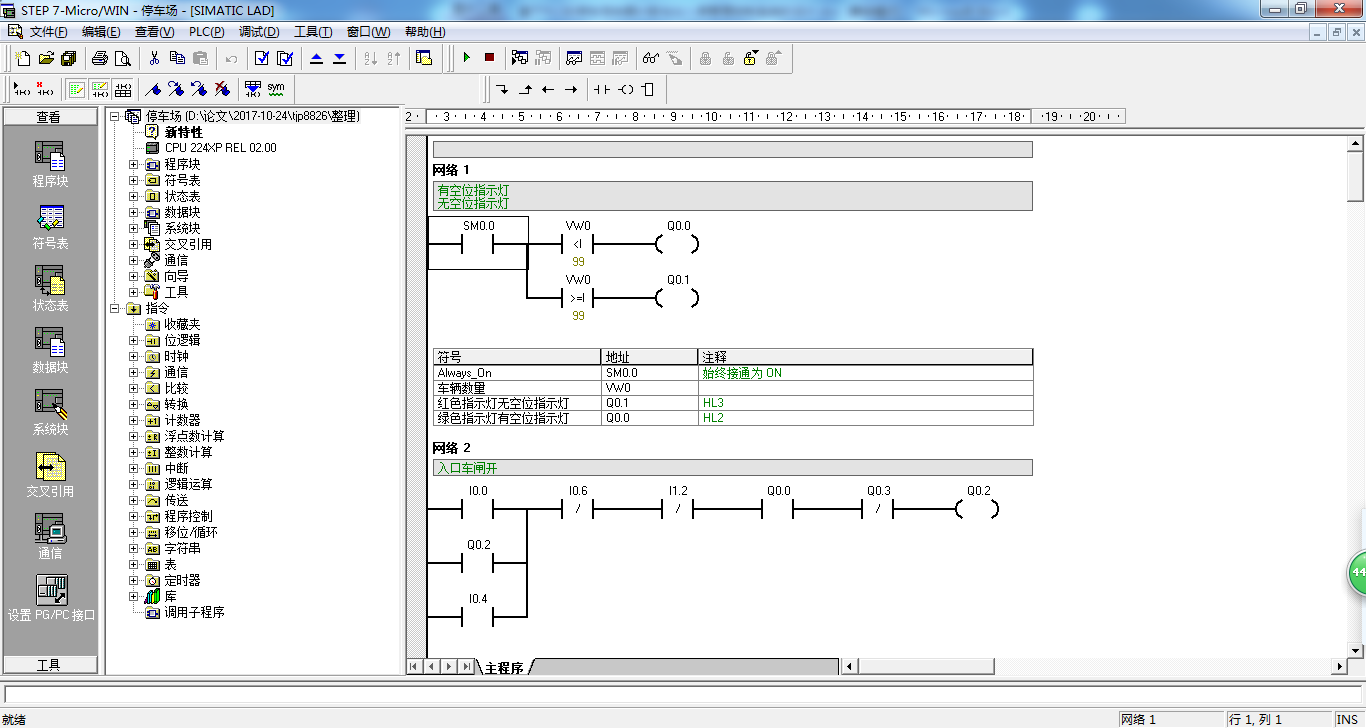Expand the 库 tree node

pyautogui.click(x=134, y=596)
